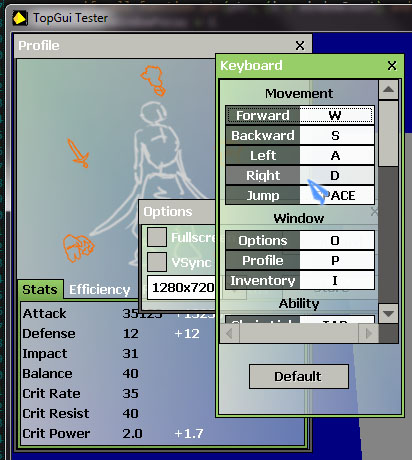This screenshot has height=460, width=412.
Task: Click the Inventory label in Window section
Action: 263,280
